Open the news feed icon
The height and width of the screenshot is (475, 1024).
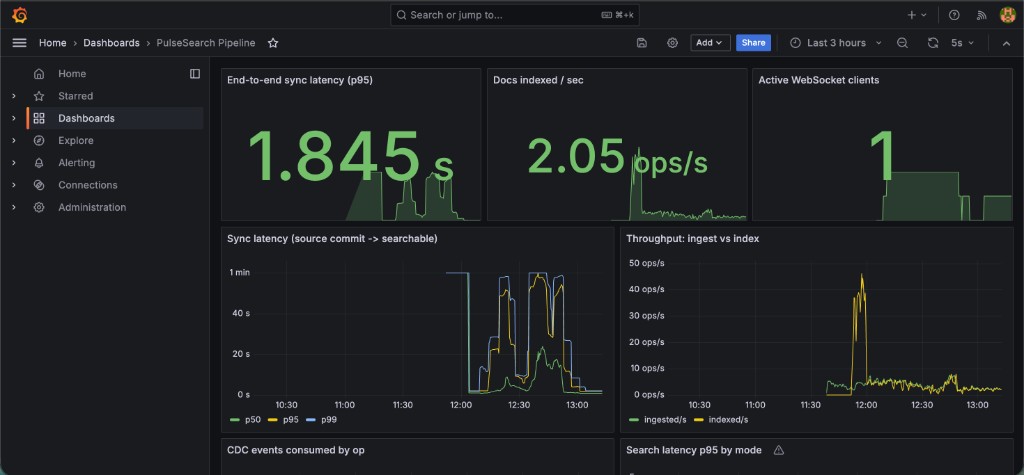coord(981,15)
